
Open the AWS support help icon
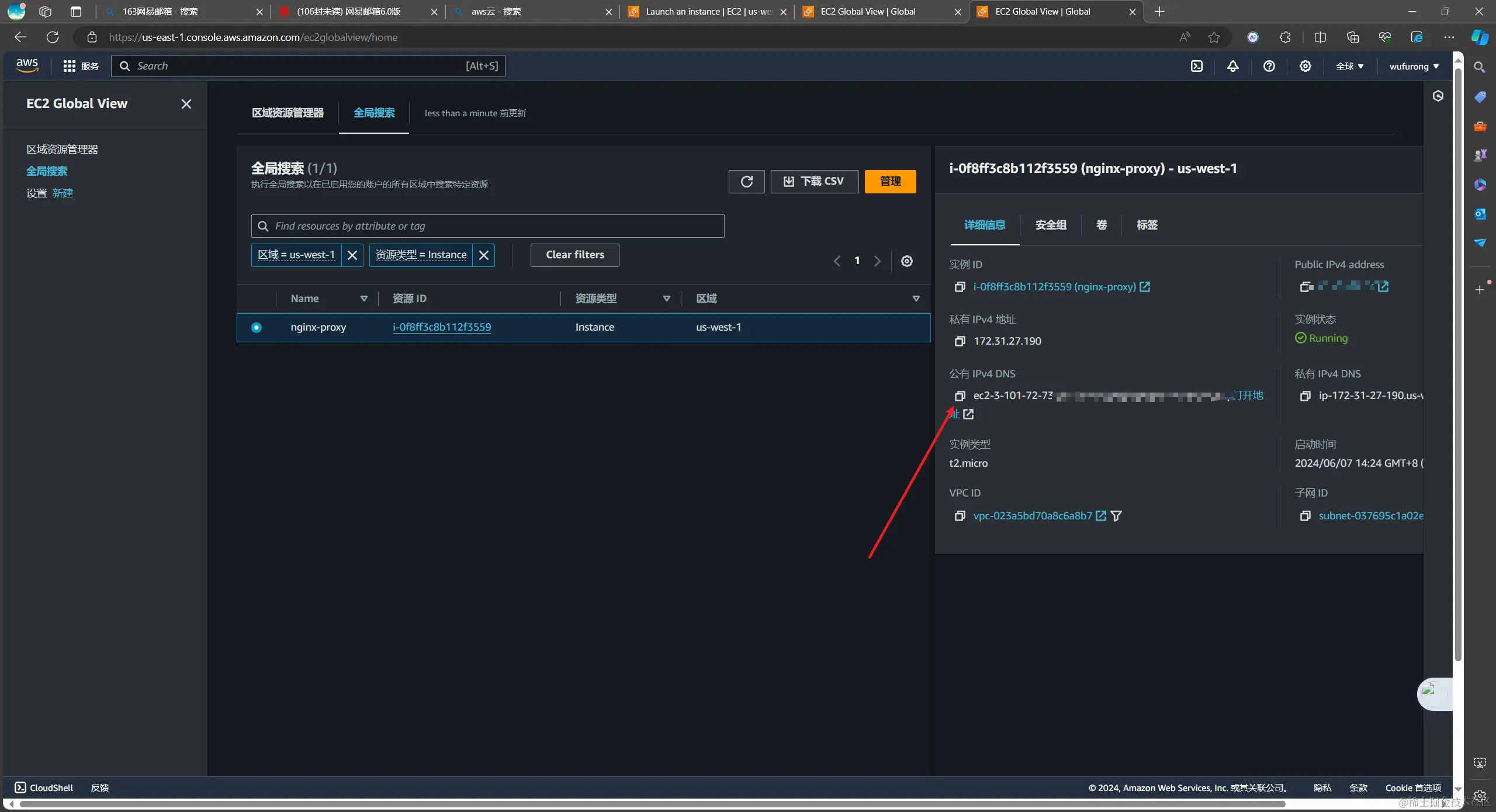coord(1269,66)
